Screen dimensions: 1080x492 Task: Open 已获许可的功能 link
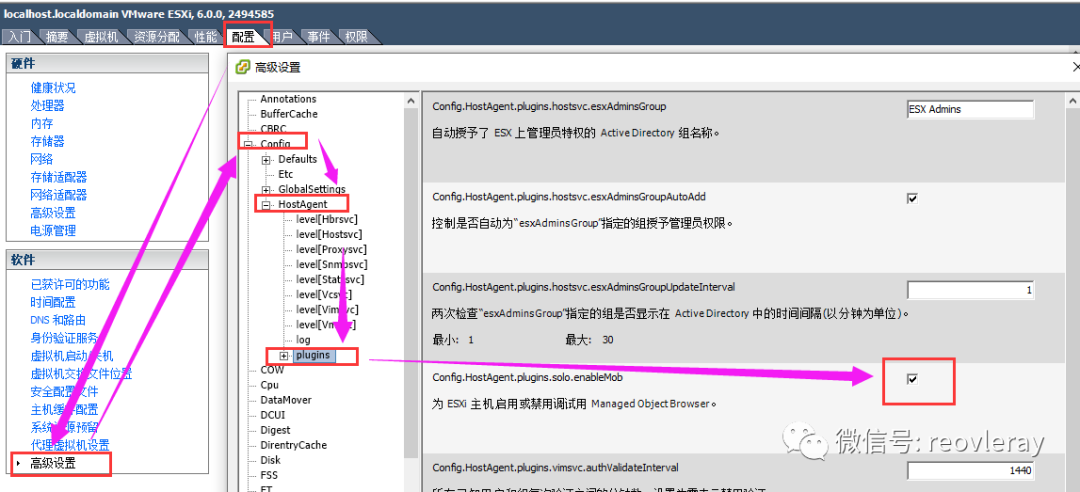point(70,285)
